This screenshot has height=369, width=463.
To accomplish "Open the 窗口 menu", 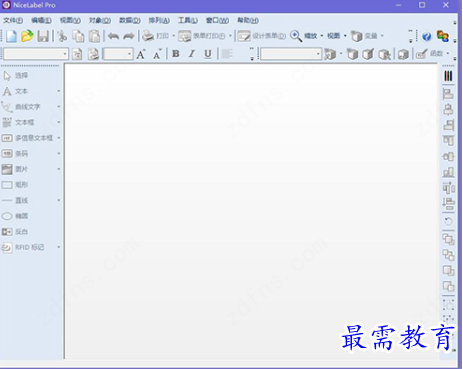I will coord(217,20).
